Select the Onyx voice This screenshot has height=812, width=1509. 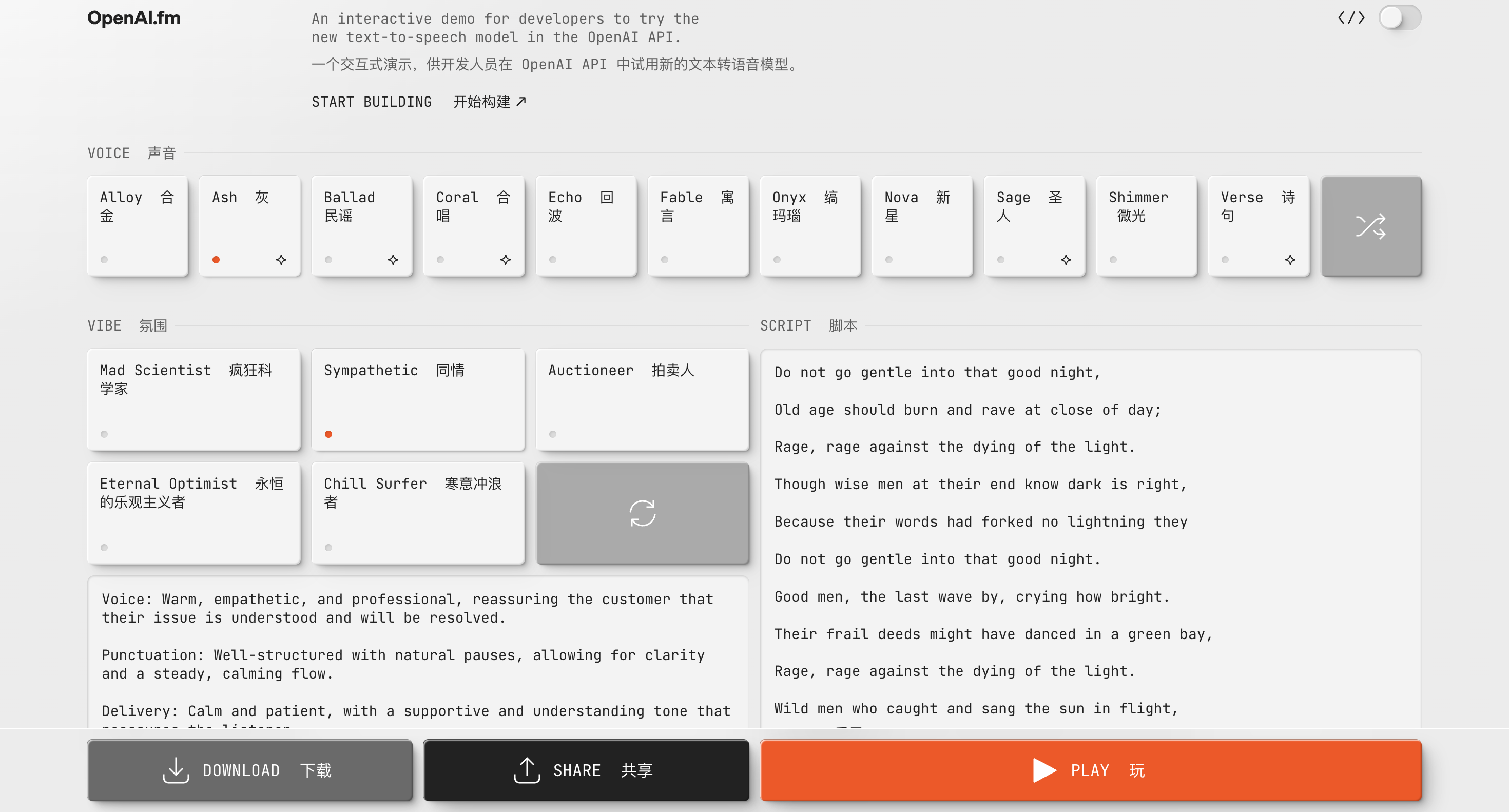click(x=810, y=226)
